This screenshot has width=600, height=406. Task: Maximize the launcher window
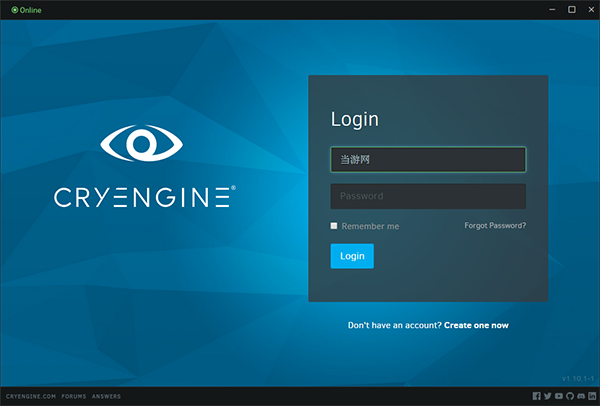[572, 10]
